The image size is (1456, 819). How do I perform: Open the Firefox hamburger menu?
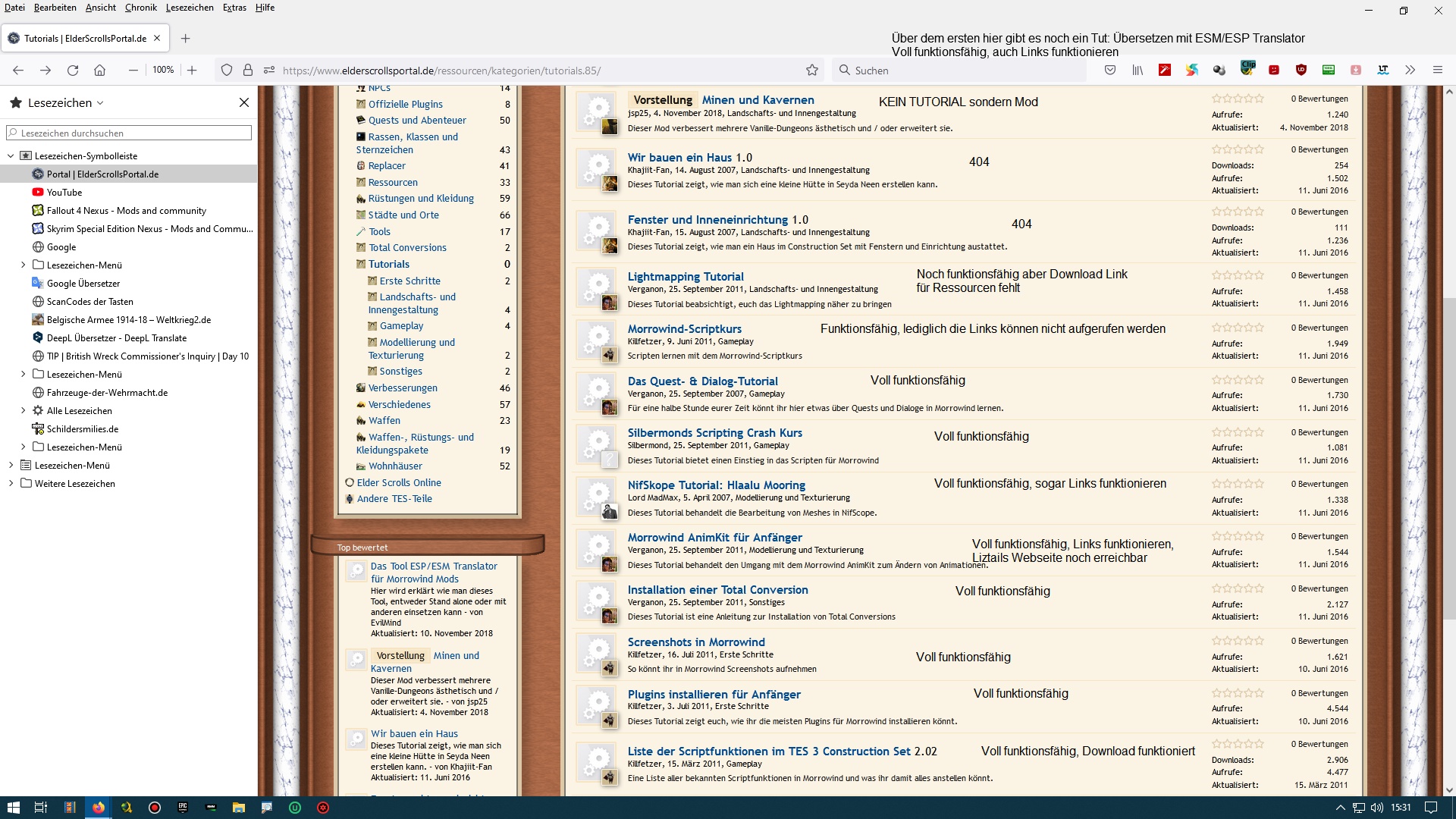click(x=1437, y=71)
